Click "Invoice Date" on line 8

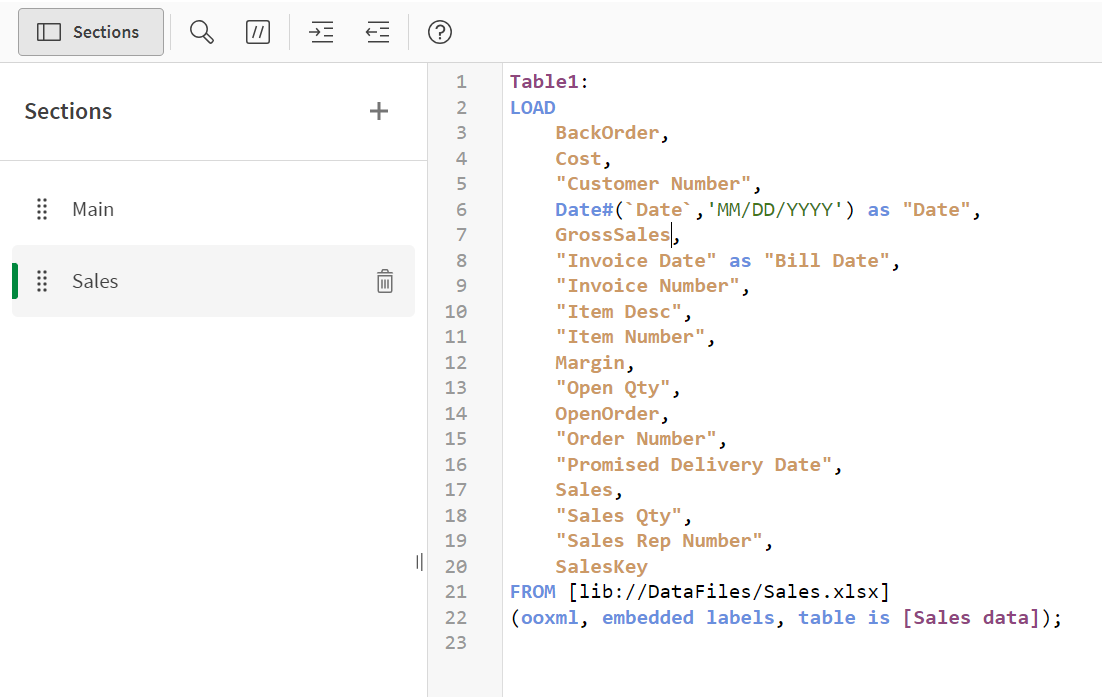[636, 261]
